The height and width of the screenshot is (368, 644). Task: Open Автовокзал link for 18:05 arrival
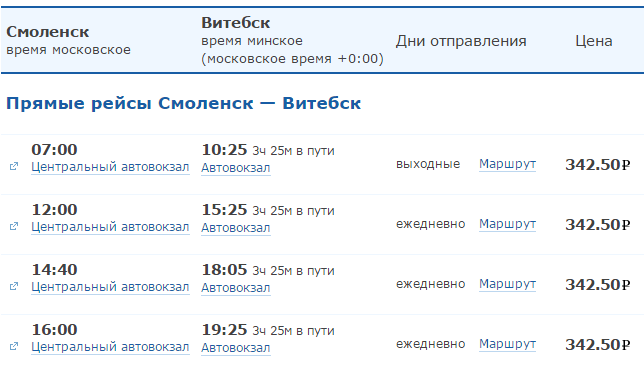click(x=236, y=288)
